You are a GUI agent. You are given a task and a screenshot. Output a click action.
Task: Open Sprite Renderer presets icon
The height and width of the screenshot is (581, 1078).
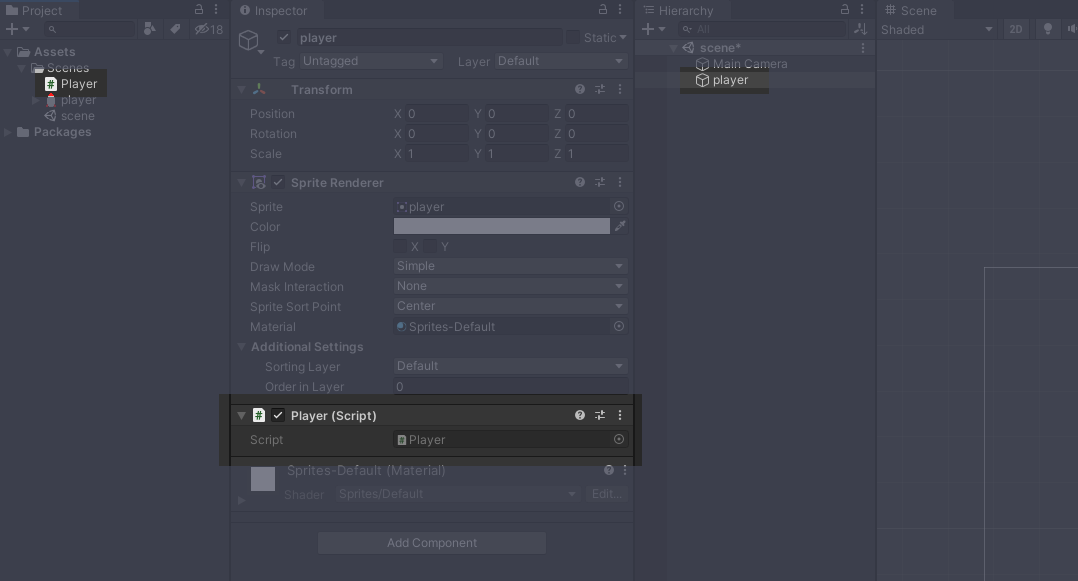(x=600, y=182)
